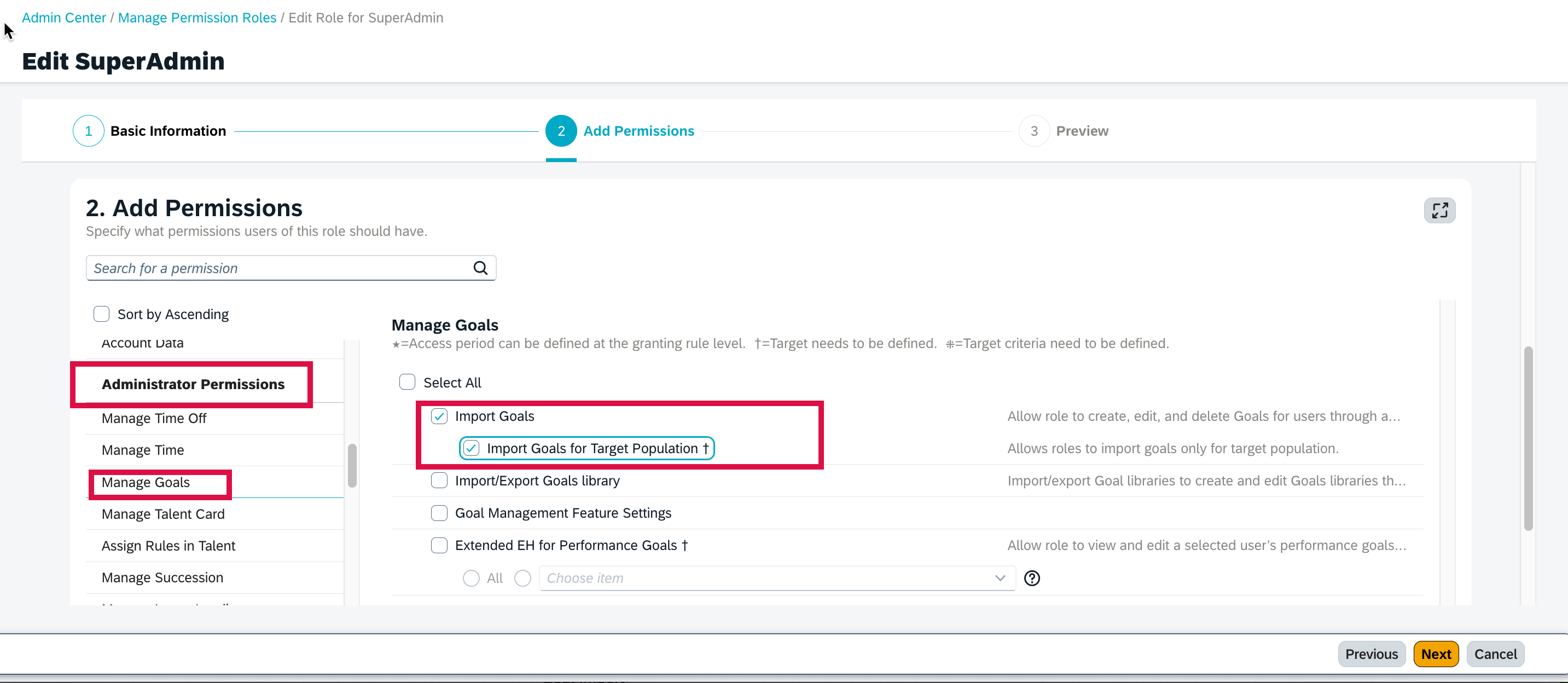Select Manage Talent Card in the category list
The image size is (1568, 683).
tap(162, 514)
